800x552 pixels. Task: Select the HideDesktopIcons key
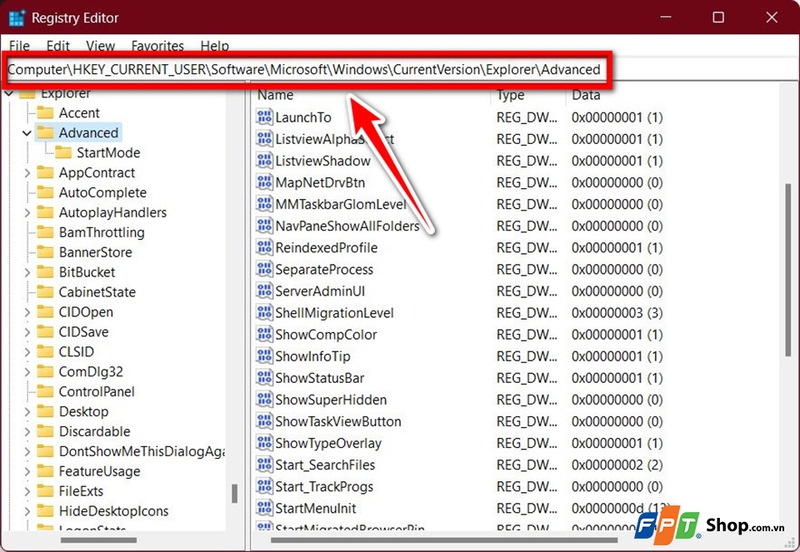[x=113, y=511]
